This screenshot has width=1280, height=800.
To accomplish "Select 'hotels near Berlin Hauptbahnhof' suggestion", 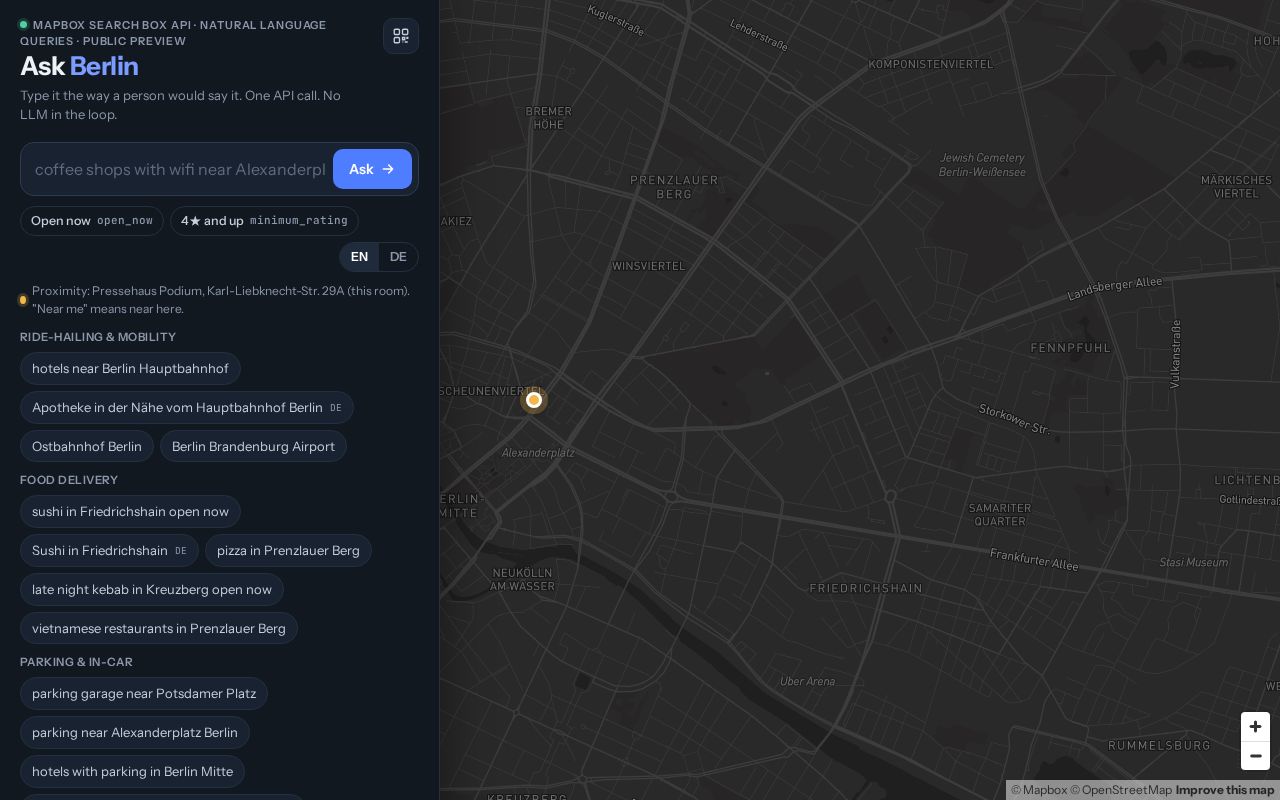I will (x=130, y=368).
